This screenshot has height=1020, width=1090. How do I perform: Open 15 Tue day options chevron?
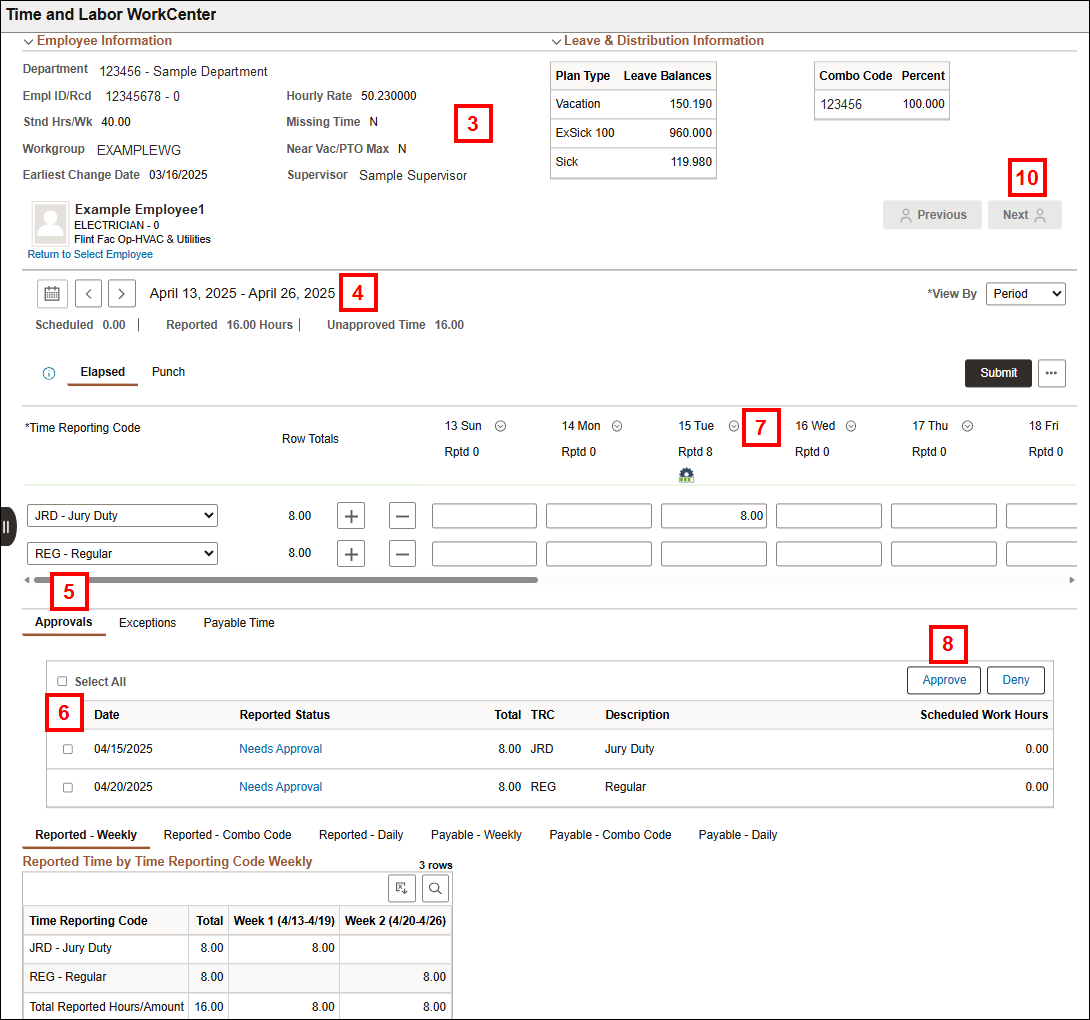[733, 426]
